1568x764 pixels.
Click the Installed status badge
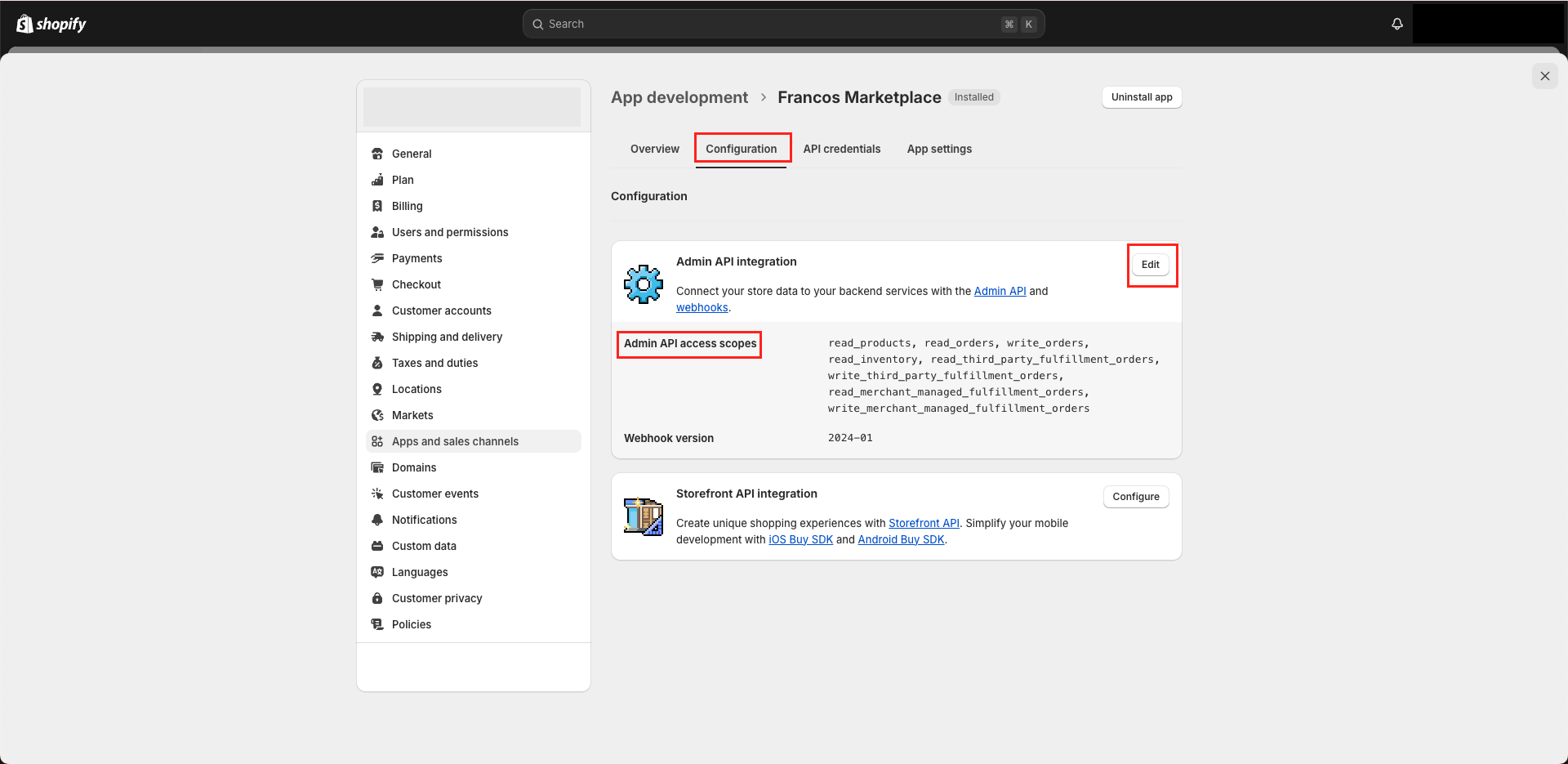(974, 97)
